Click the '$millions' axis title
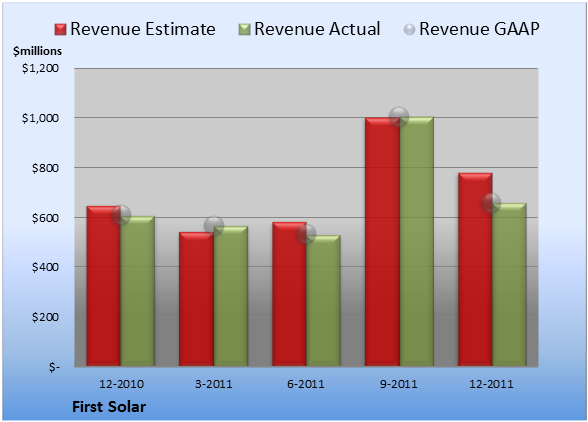This screenshot has height=422, width=588. click(x=37, y=51)
